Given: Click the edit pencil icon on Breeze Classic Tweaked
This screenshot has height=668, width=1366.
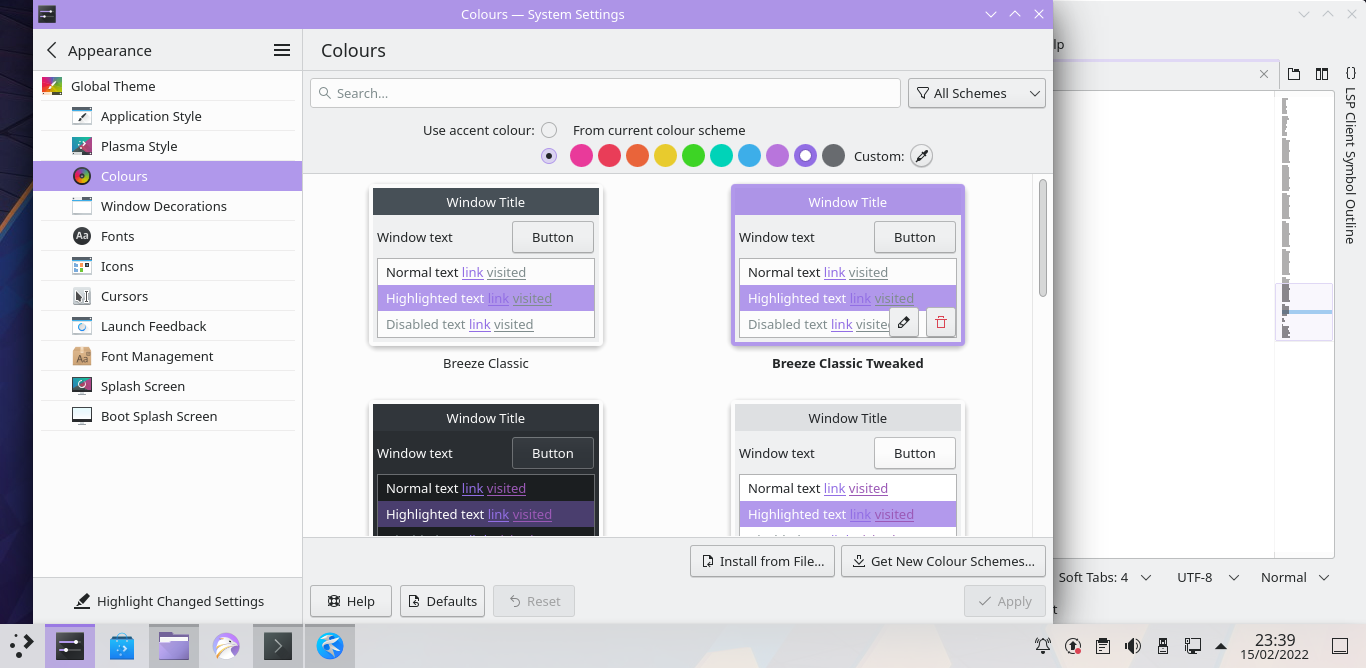Looking at the screenshot, I should coord(903,322).
